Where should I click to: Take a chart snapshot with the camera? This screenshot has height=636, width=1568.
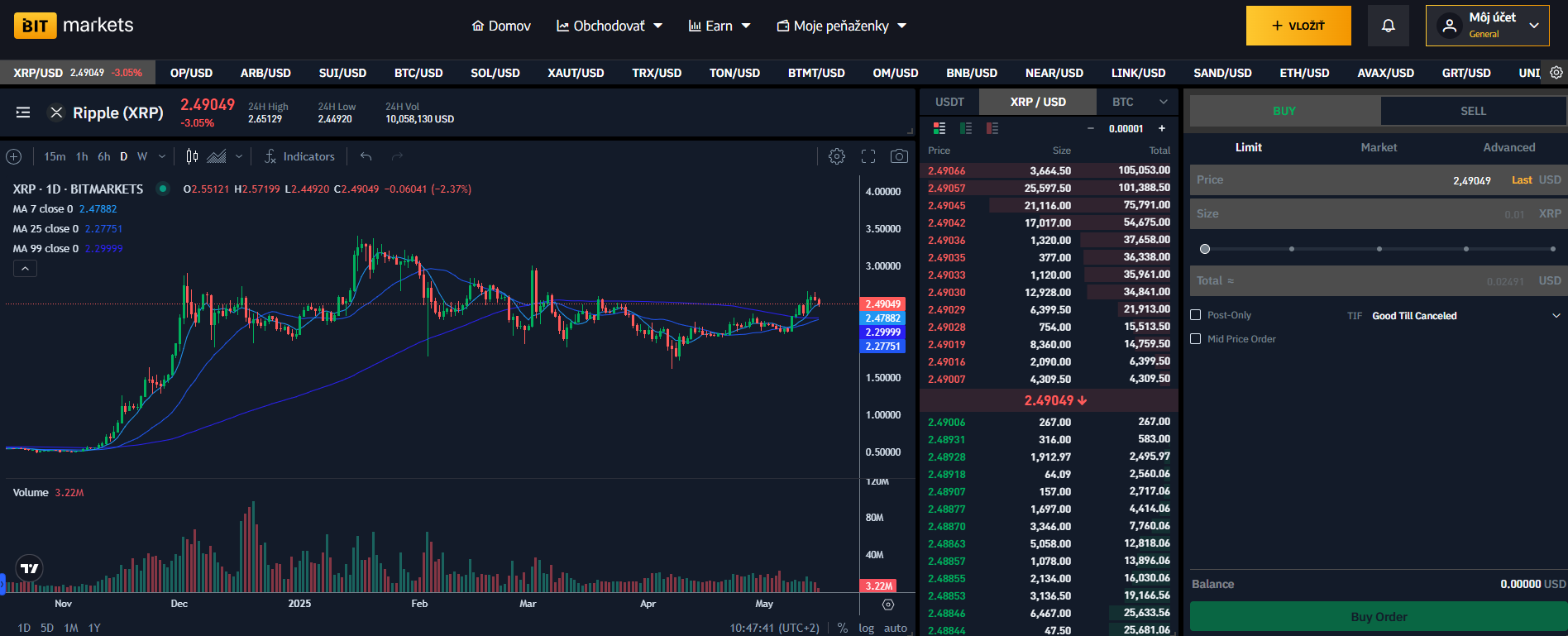click(899, 156)
